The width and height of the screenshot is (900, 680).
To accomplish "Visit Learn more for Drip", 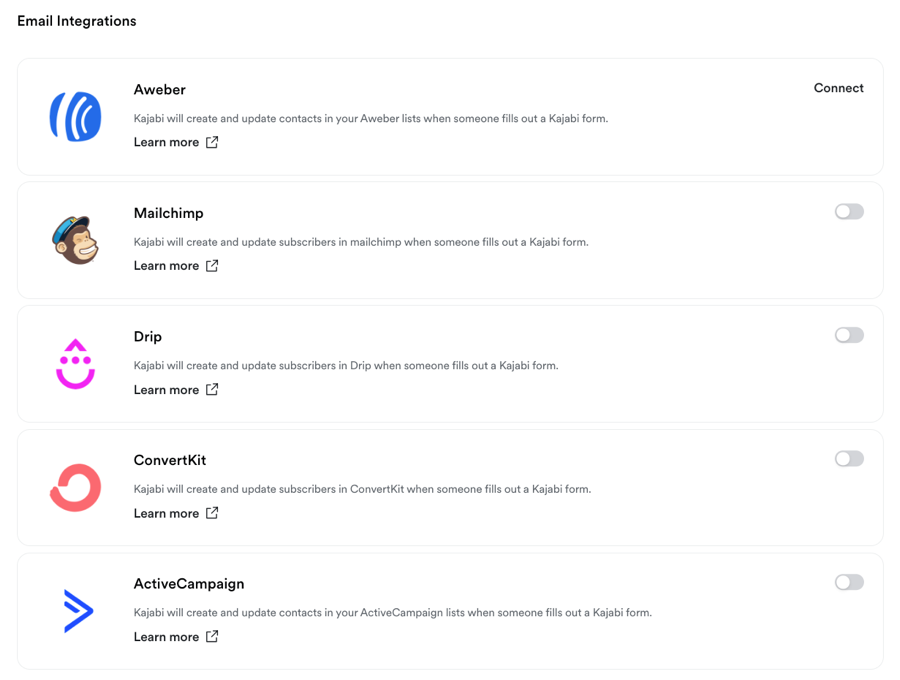I will pyautogui.click(x=166, y=390).
